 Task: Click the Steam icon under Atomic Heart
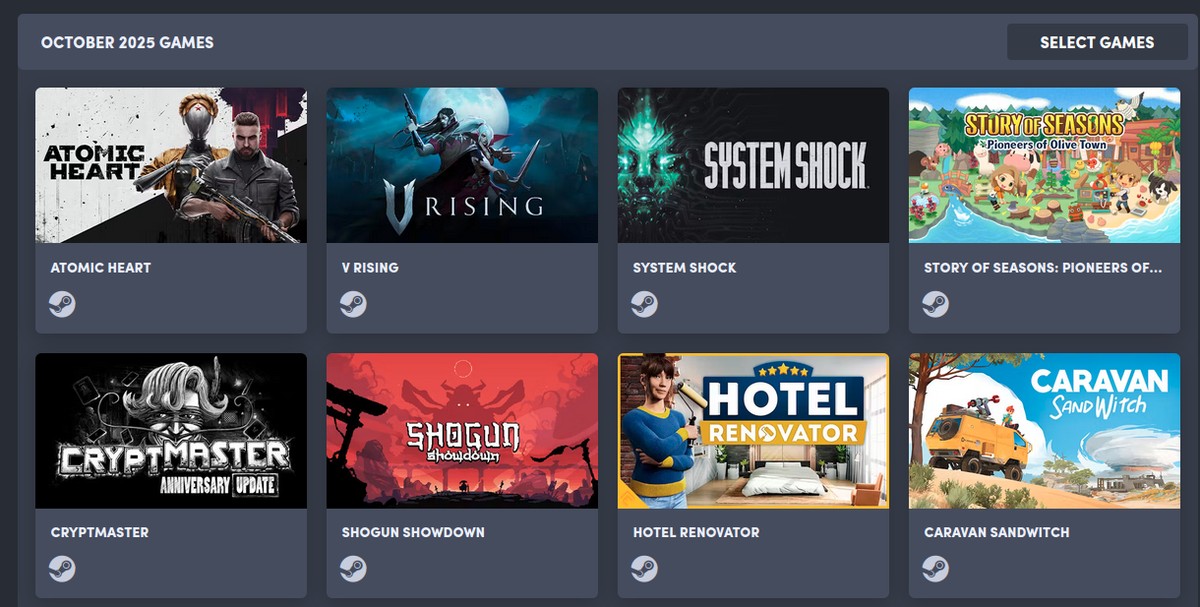click(x=62, y=304)
